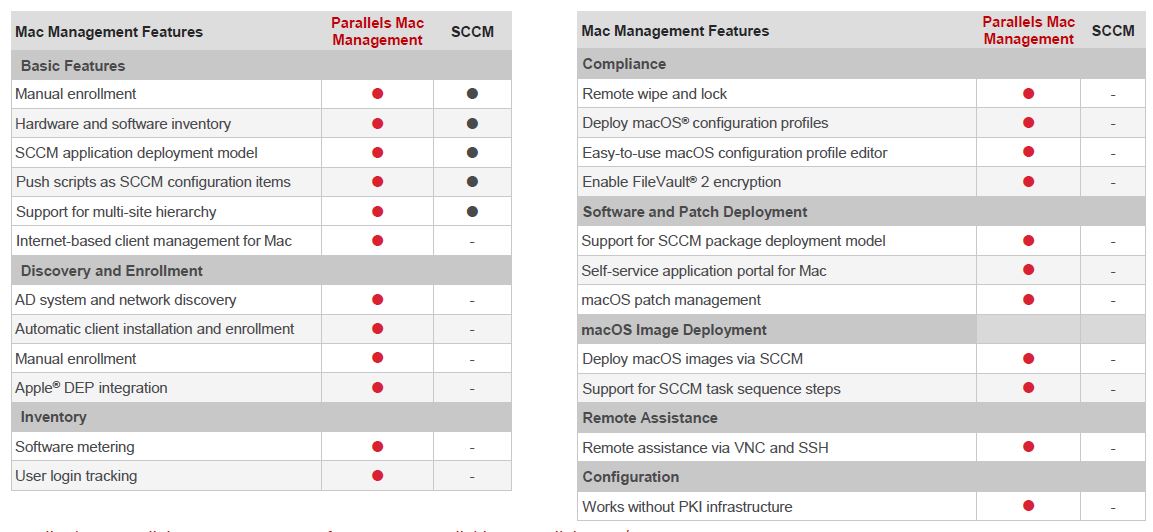
Task: Click the red dot for Hardware and software inventory
Action: click(x=377, y=124)
